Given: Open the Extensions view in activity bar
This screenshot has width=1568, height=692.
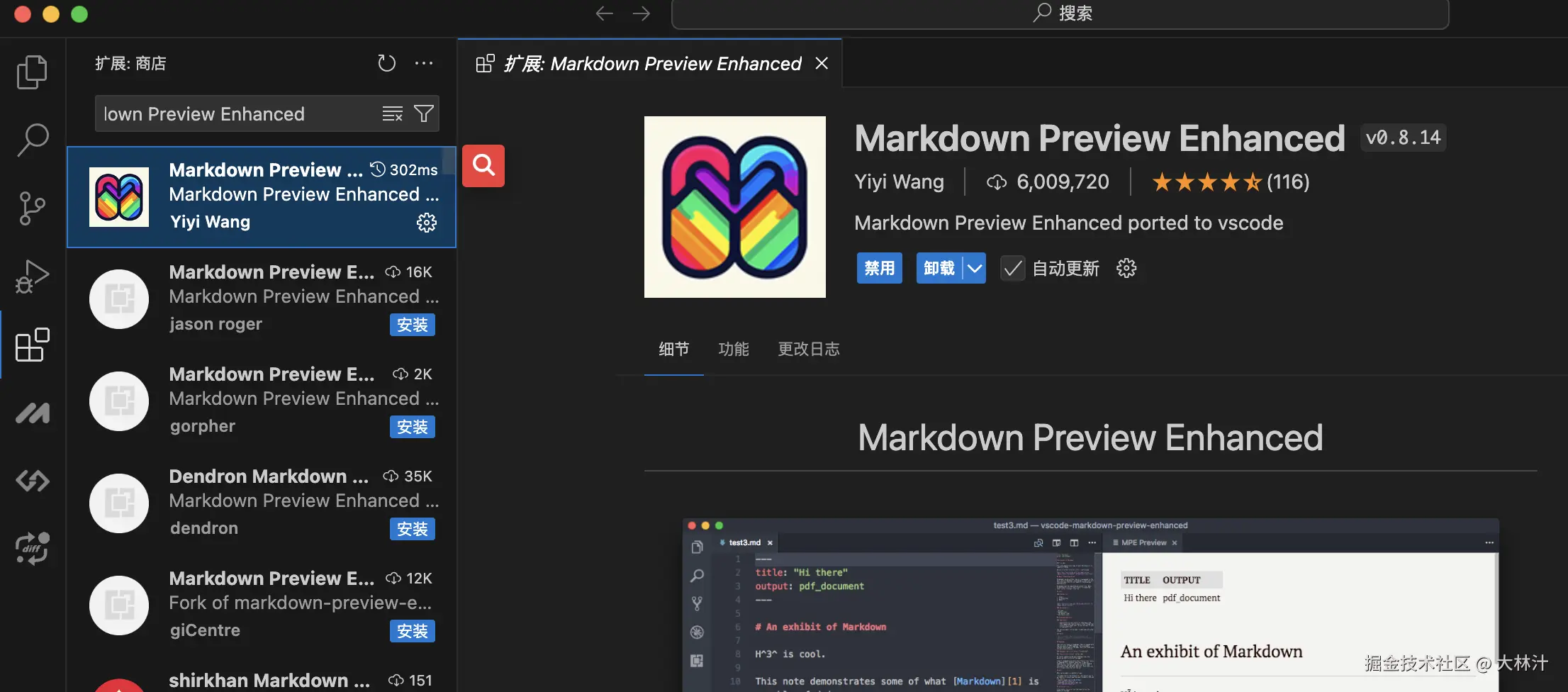Looking at the screenshot, I should click(32, 345).
